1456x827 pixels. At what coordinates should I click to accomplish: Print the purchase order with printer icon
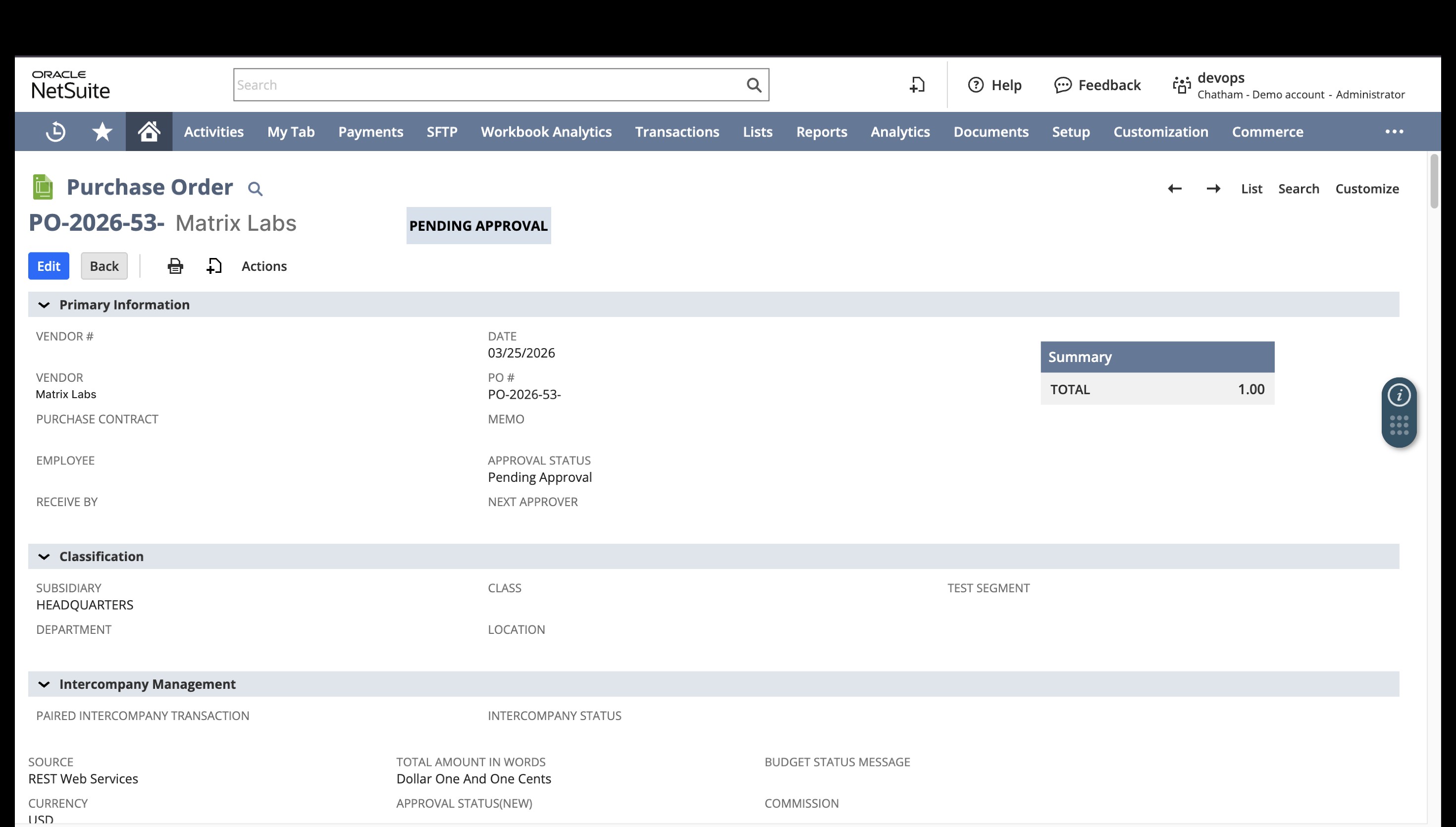(x=175, y=266)
